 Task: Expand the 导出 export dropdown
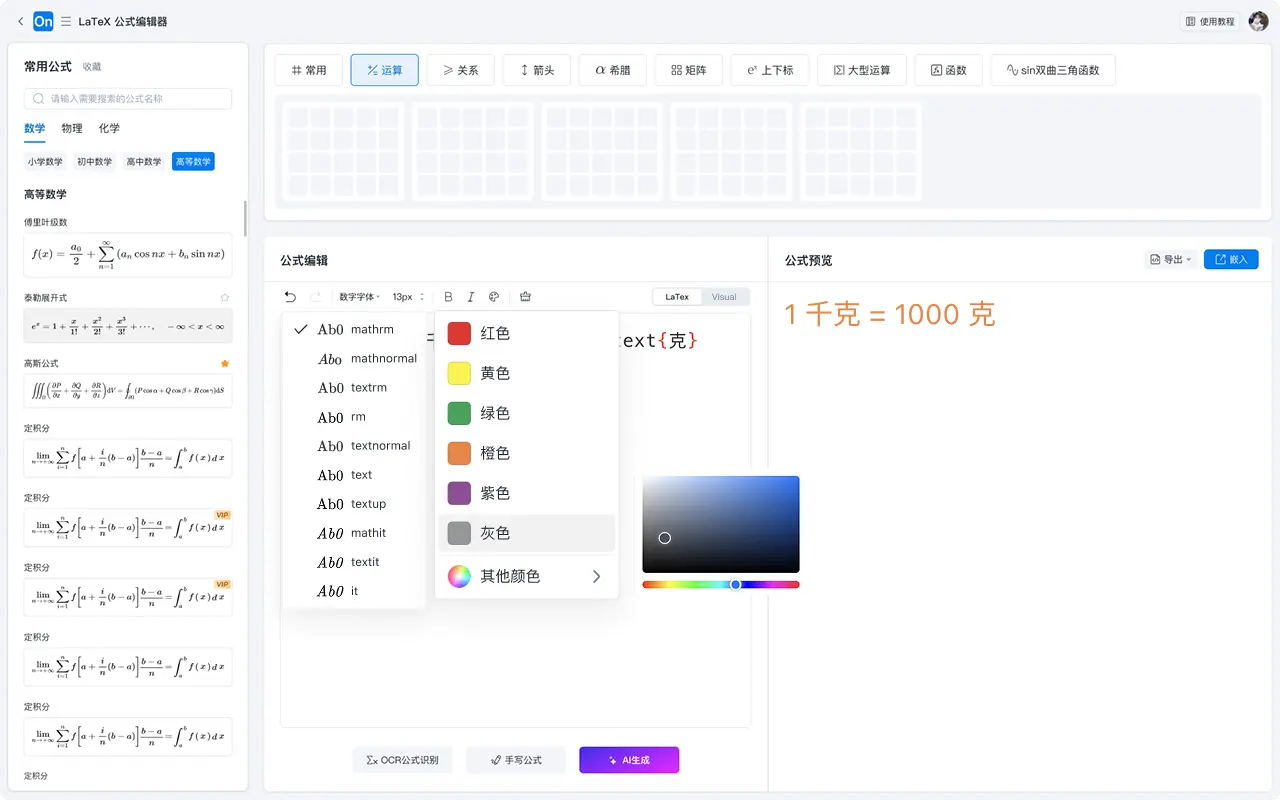pos(1170,260)
